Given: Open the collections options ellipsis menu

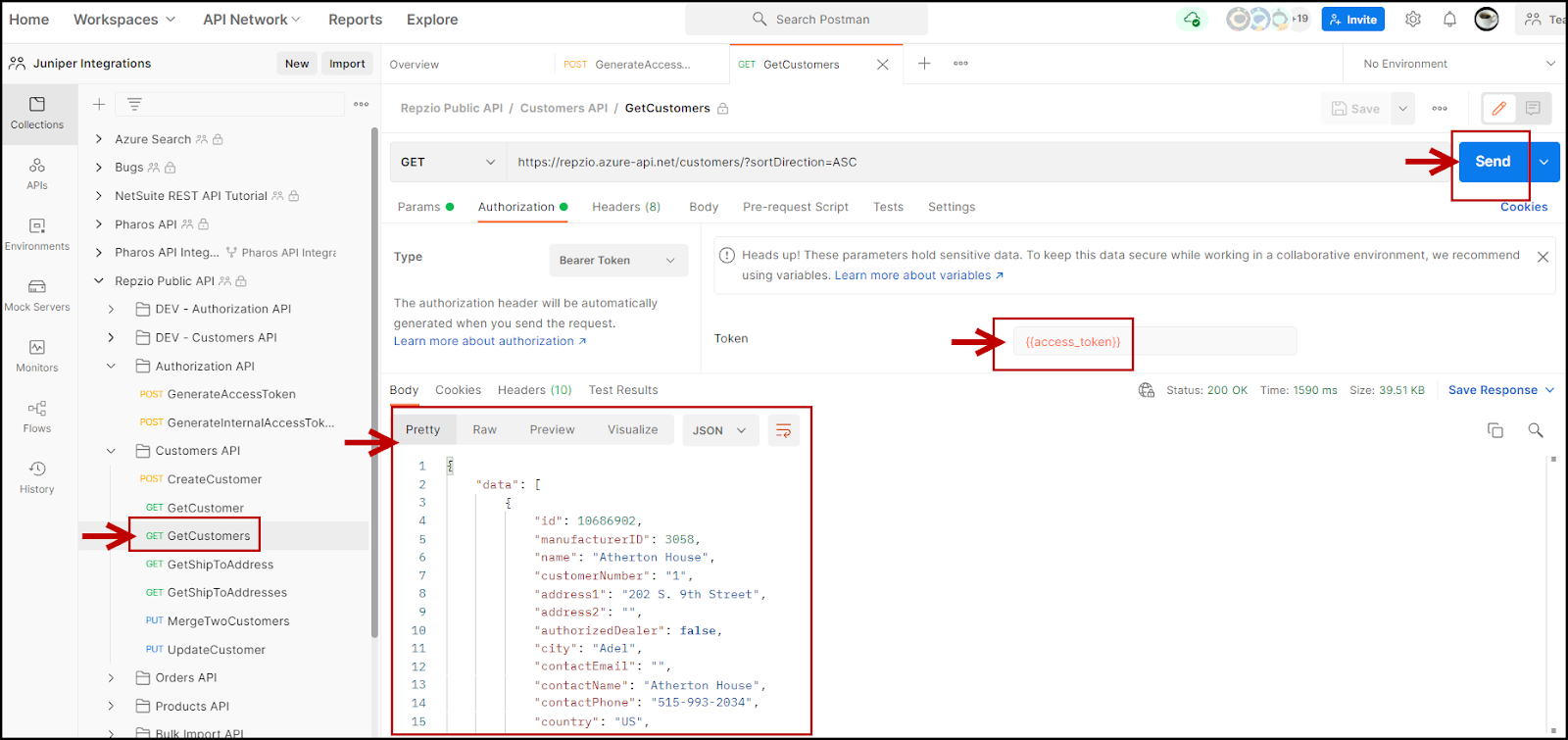Looking at the screenshot, I should [362, 104].
